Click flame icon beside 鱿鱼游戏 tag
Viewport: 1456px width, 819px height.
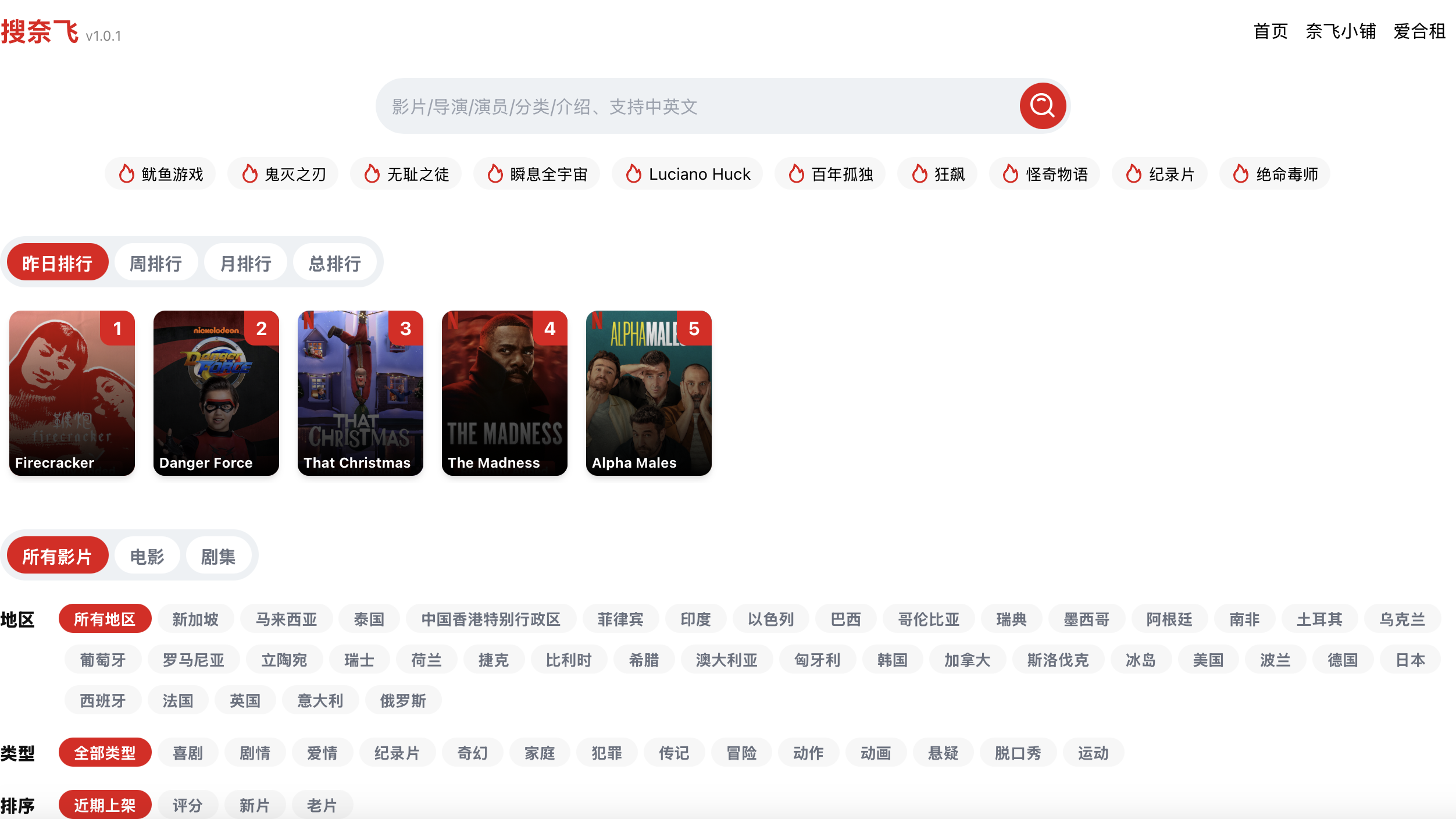126,174
